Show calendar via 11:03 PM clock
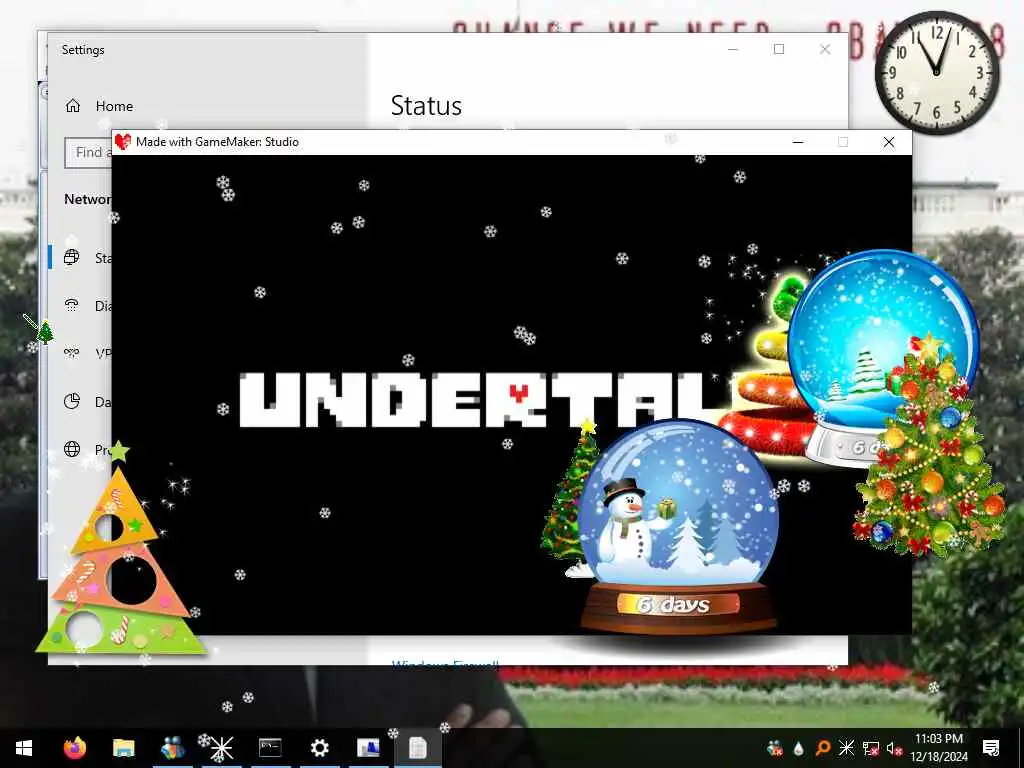Image resolution: width=1024 pixels, height=768 pixels. (938, 748)
